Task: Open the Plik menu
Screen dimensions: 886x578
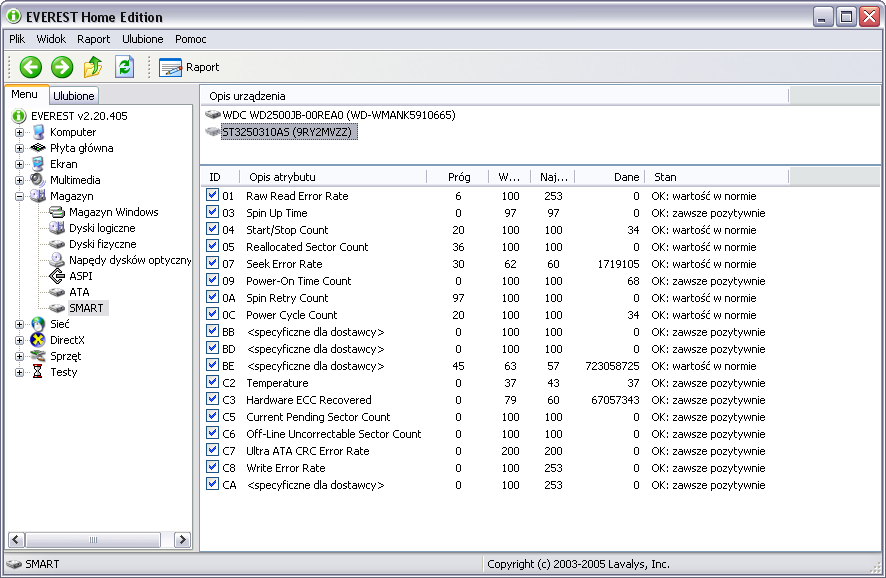Action: [17, 39]
